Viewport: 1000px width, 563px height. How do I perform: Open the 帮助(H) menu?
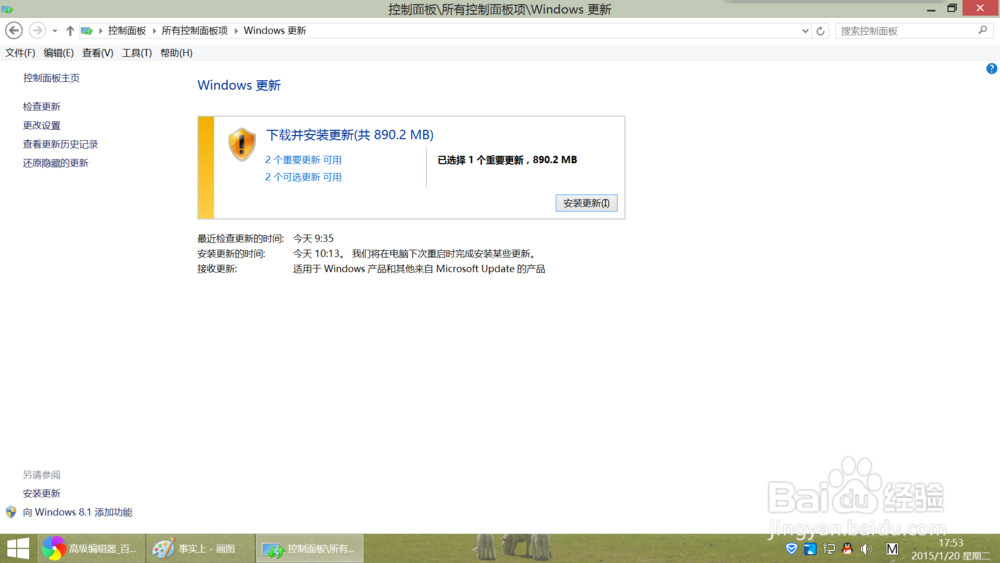(x=177, y=53)
